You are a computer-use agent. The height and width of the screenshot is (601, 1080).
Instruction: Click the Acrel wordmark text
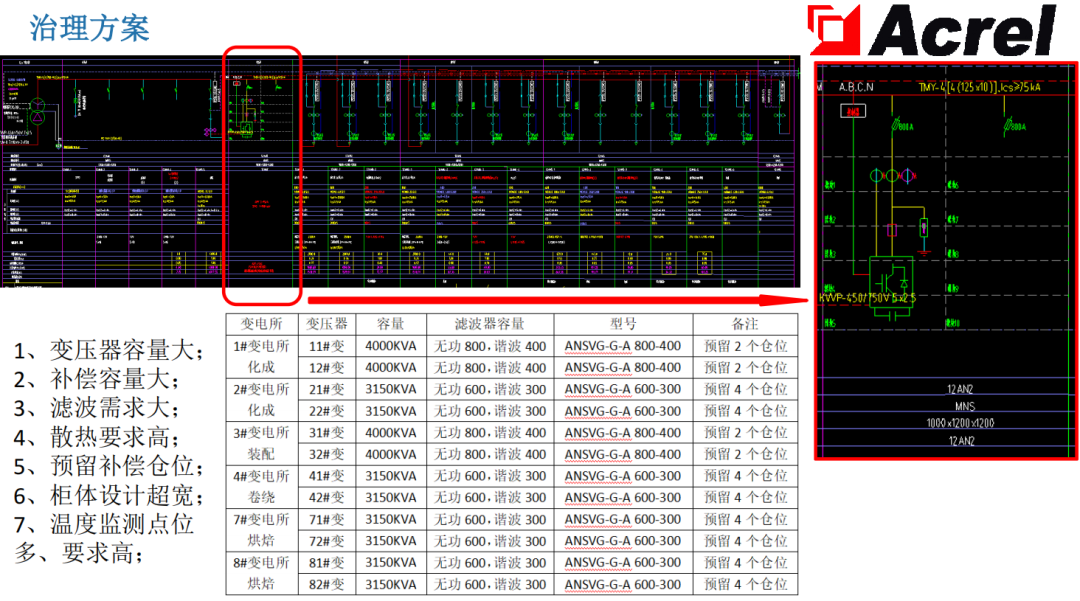pos(963,30)
